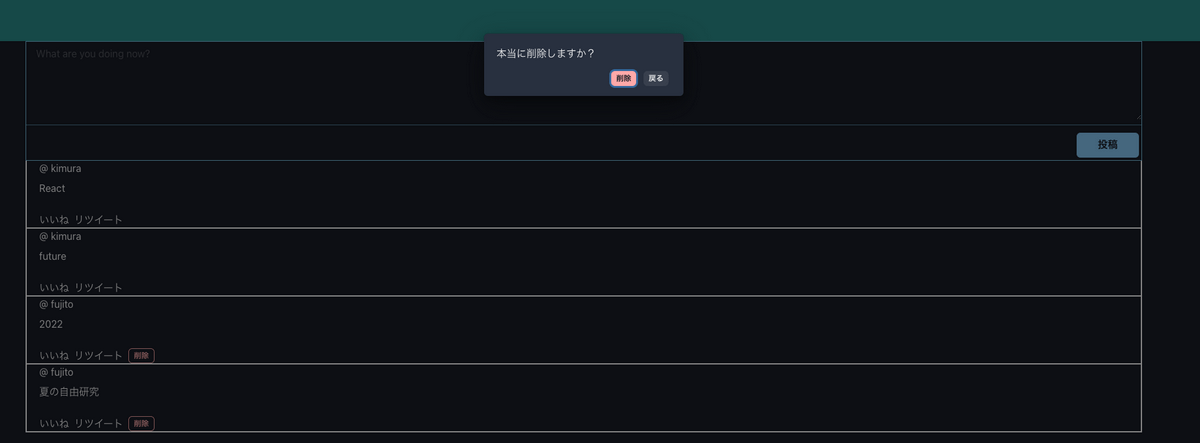
Task: Click いいね under the React tweet
Action: [54, 220]
